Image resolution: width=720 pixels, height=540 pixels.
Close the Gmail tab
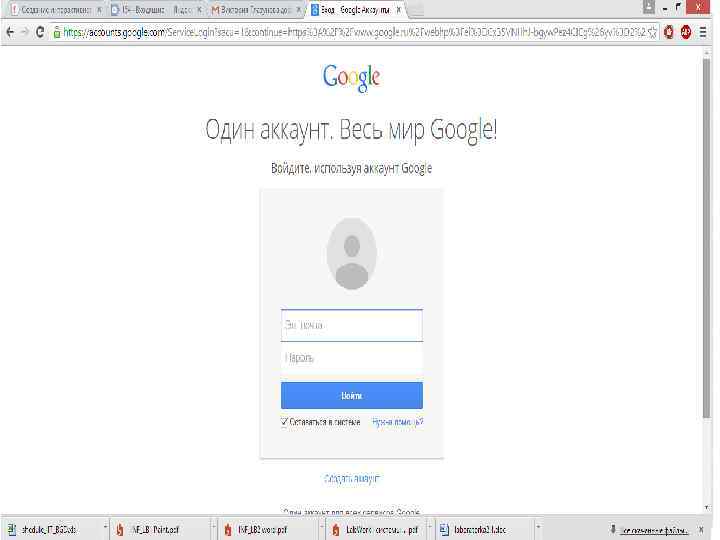(298, 9)
